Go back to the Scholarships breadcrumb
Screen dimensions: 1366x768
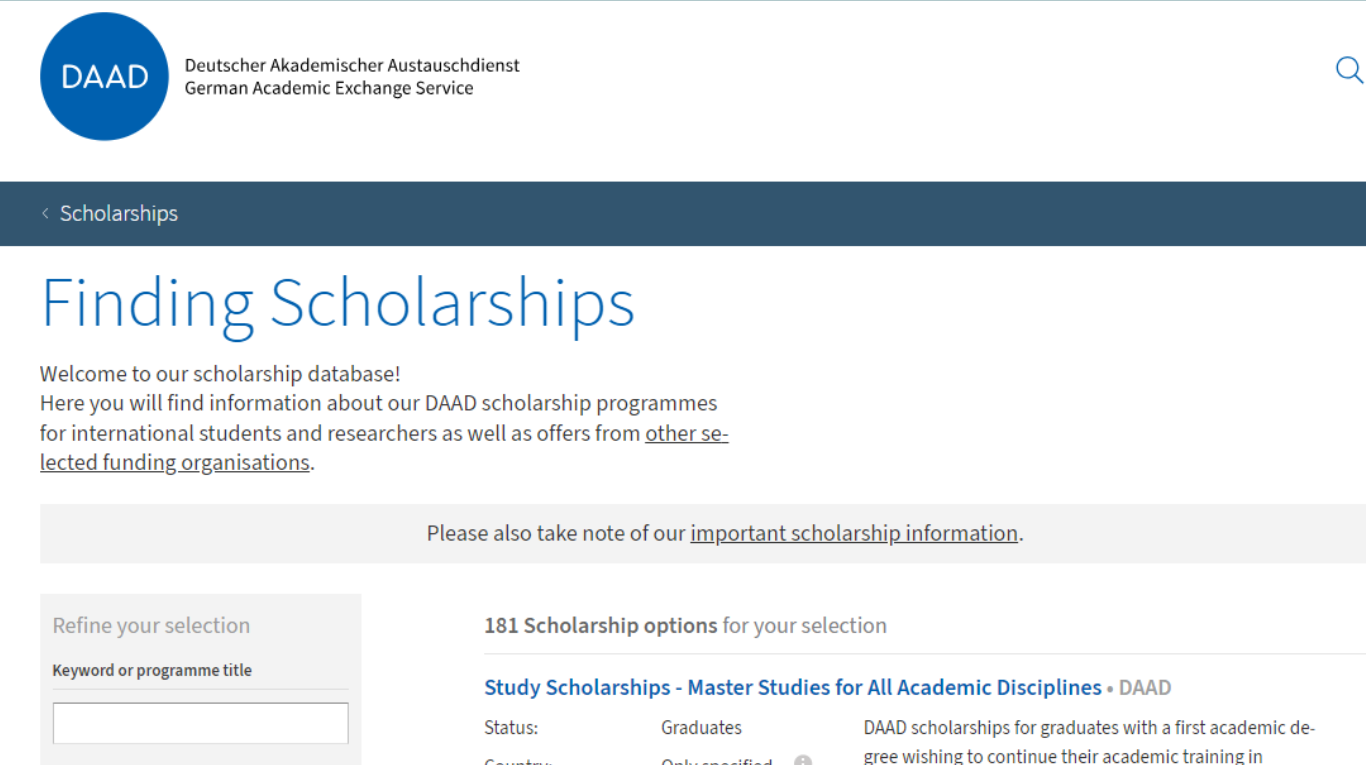119,214
